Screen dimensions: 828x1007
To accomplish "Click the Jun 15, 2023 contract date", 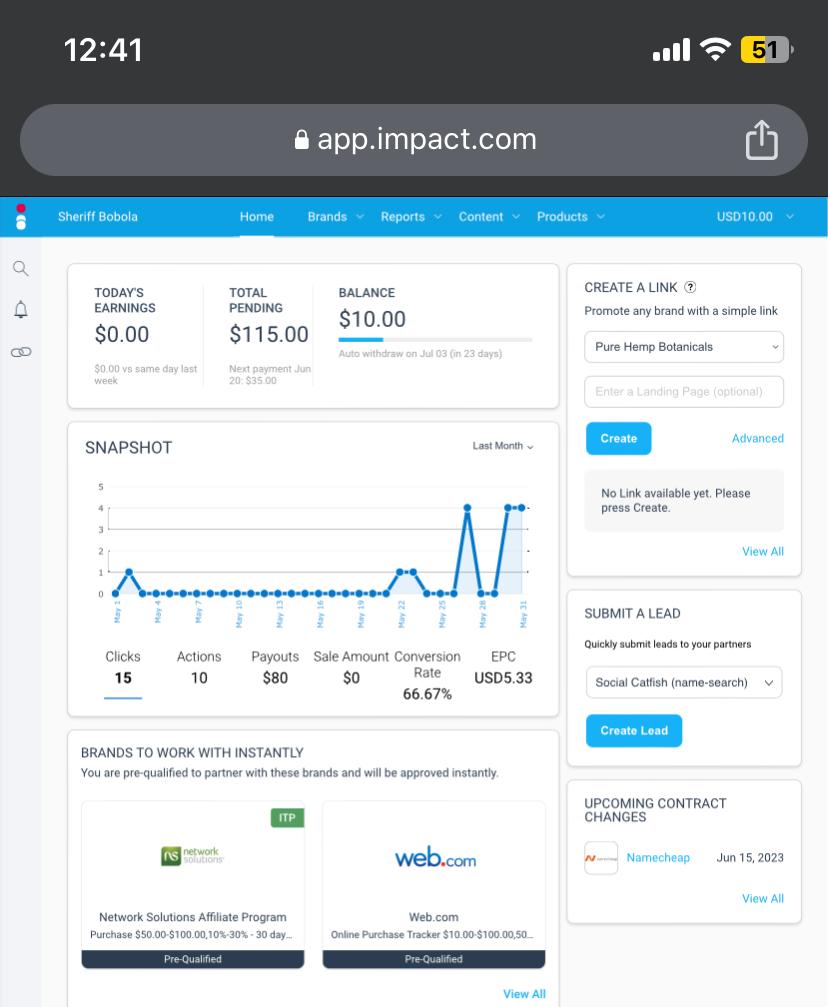I will coord(750,858).
